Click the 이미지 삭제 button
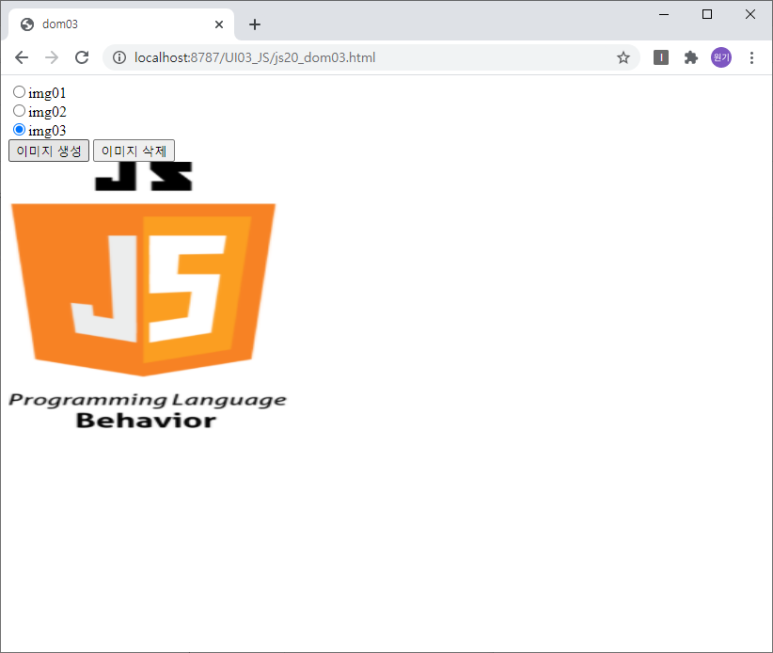773x653 pixels. click(134, 150)
